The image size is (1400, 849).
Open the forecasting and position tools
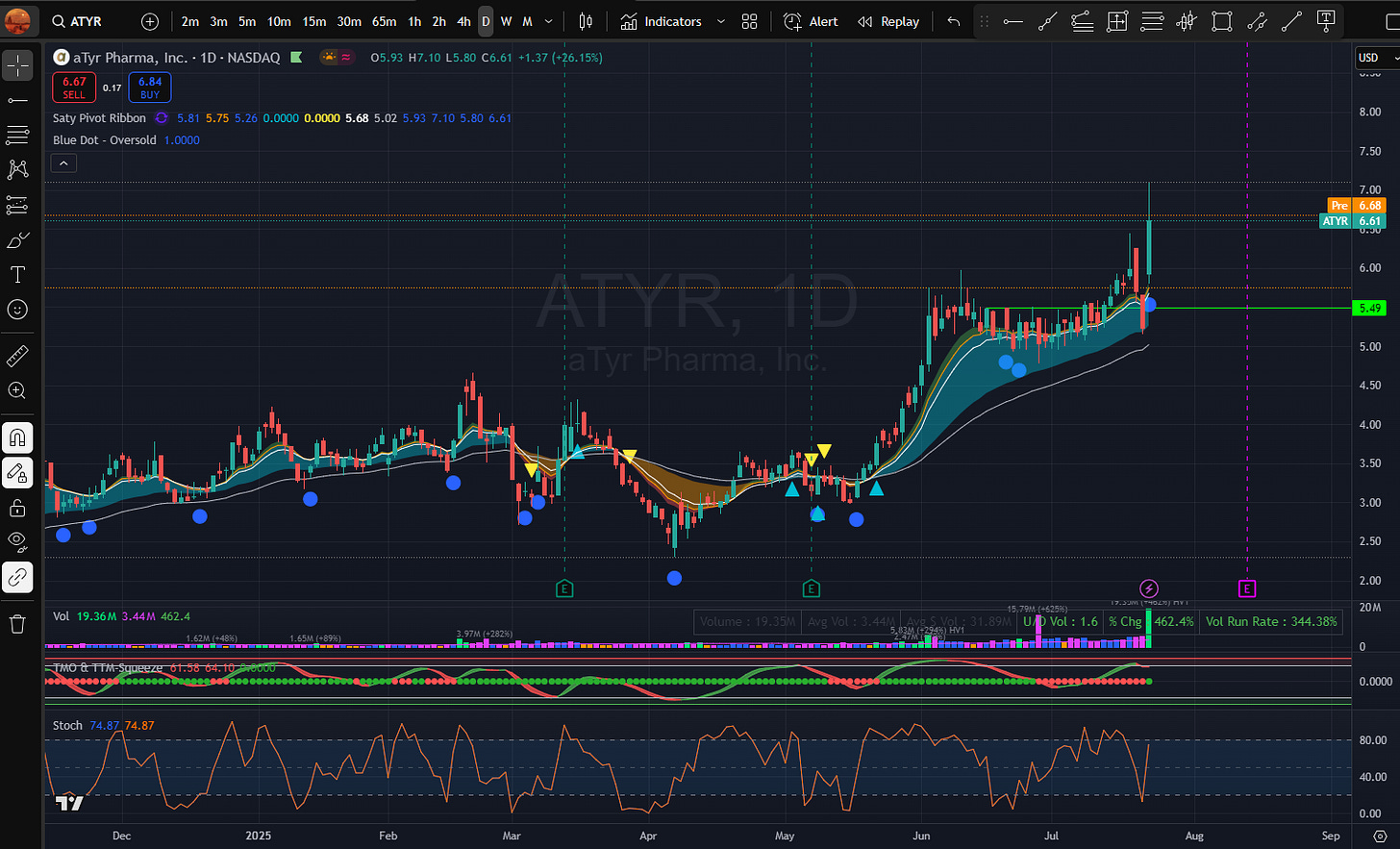(17, 205)
